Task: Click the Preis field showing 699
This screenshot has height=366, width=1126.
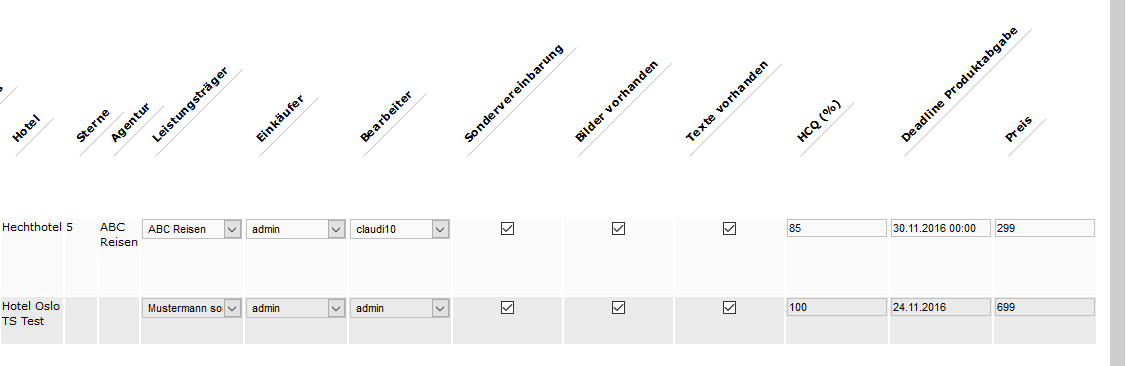Action: [x=1045, y=307]
